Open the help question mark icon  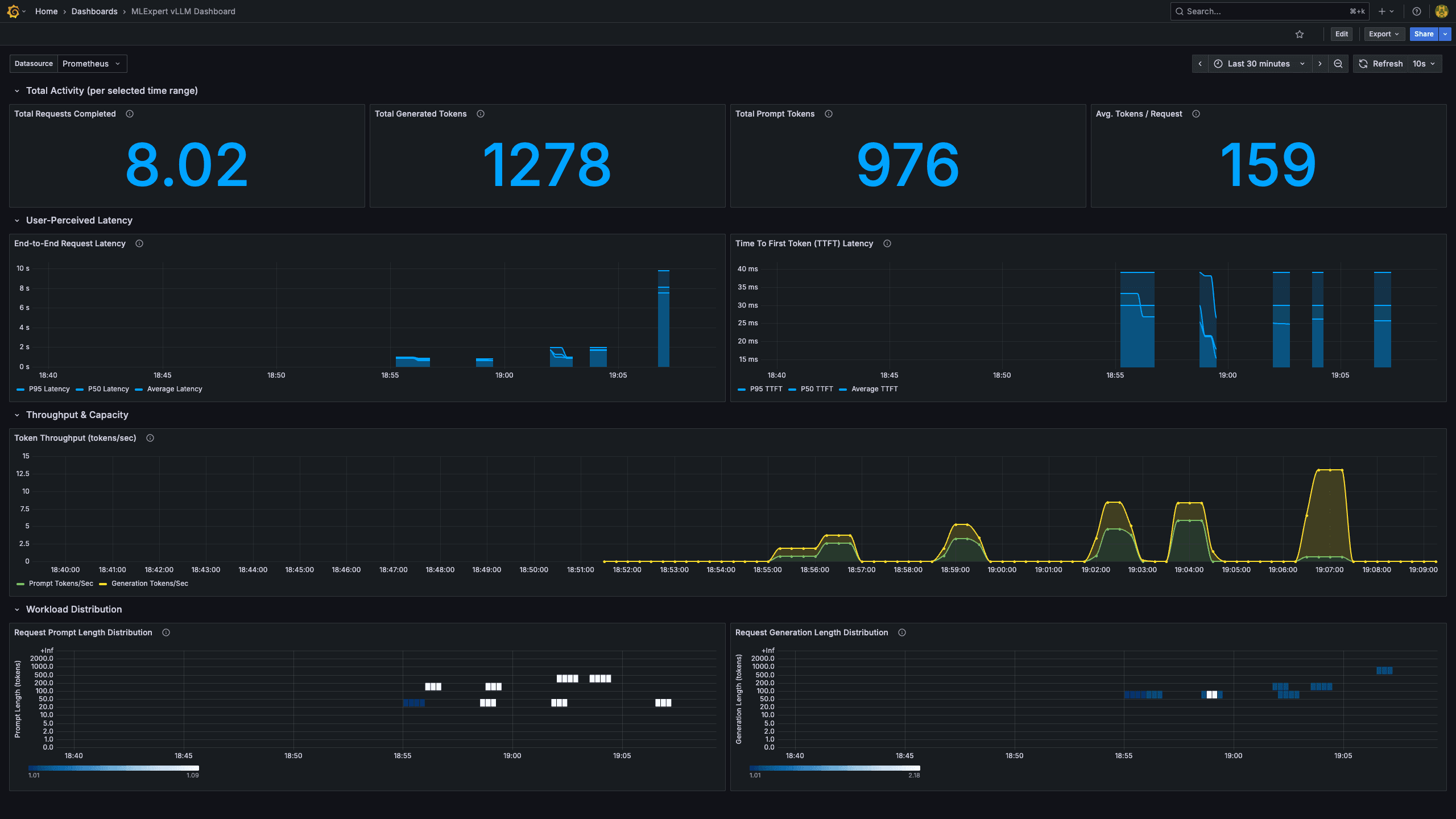click(1417, 11)
